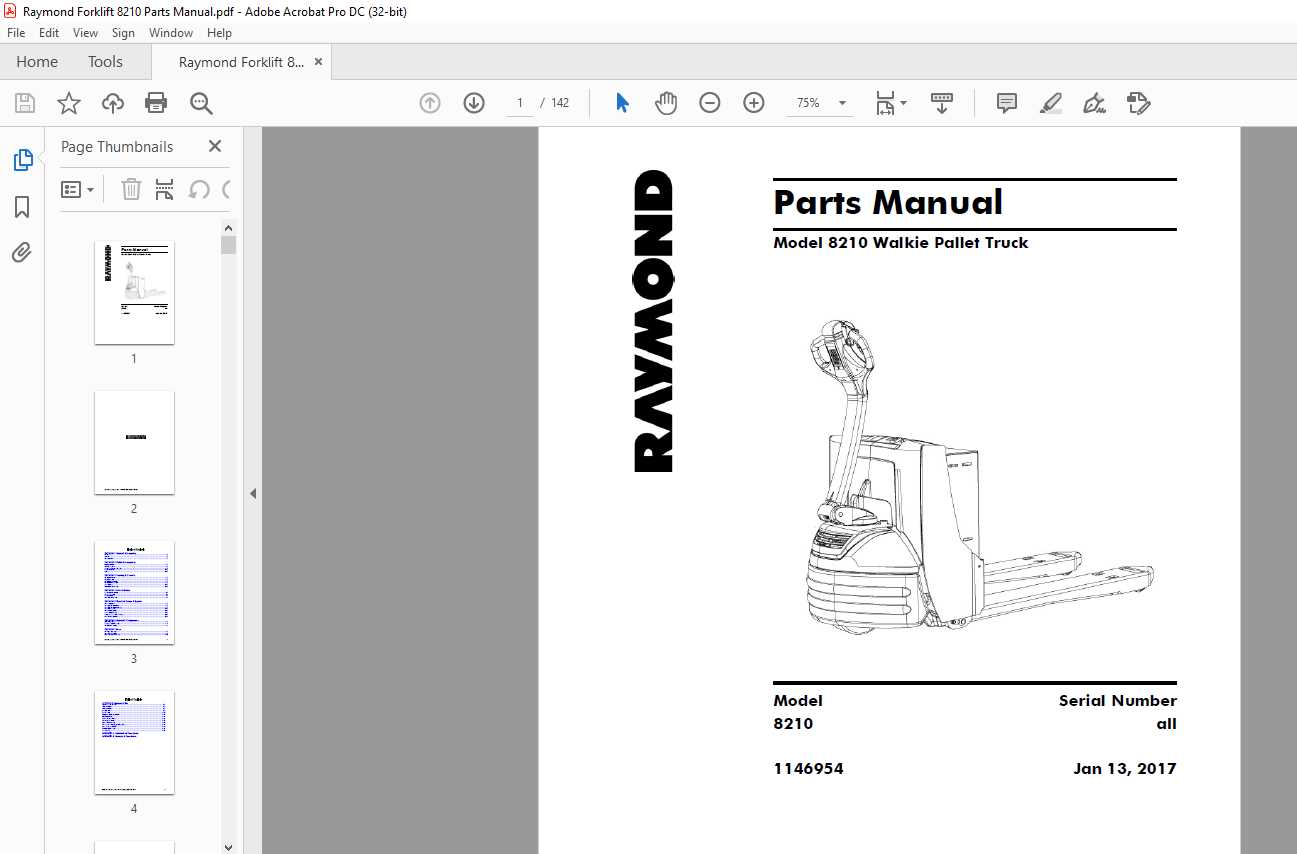1297x854 pixels.
Task: Click the 'Serial Number' label
Action: (1118, 701)
